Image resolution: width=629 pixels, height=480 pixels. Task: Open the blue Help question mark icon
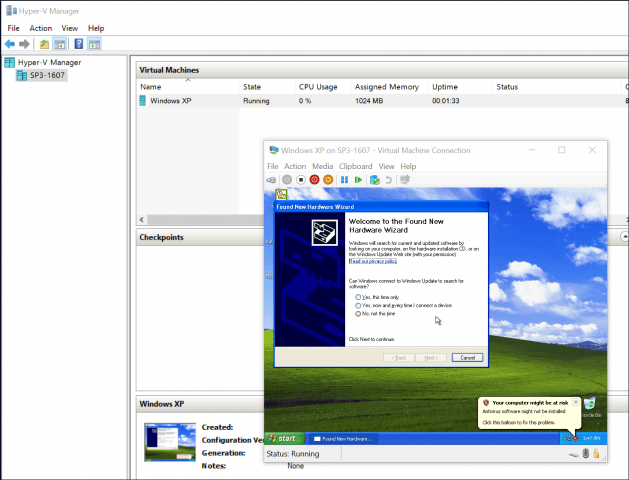point(79,44)
